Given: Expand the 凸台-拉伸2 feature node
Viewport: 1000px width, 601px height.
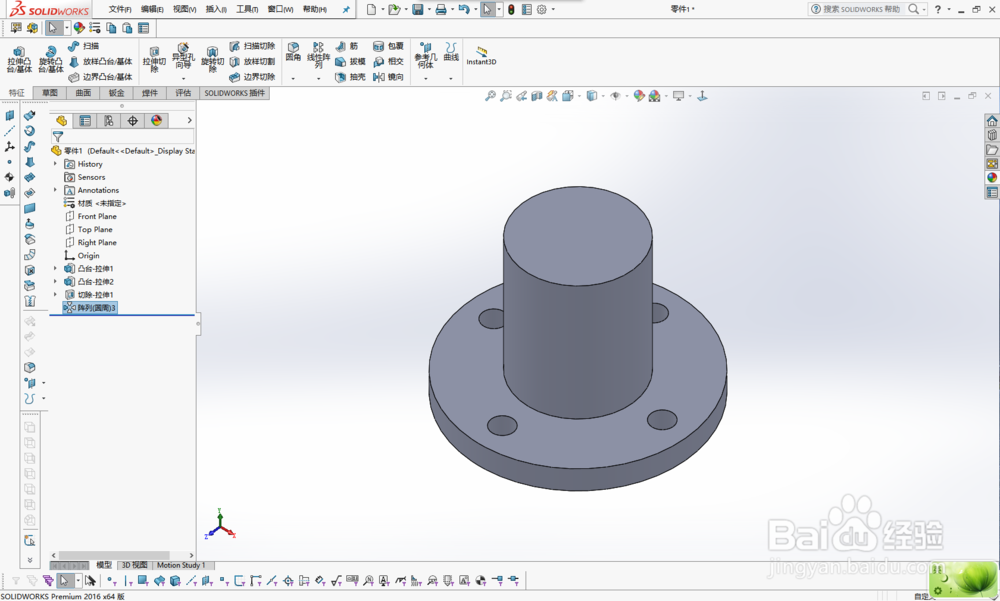Looking at the screenshot, I should click(x=55, y=281).
